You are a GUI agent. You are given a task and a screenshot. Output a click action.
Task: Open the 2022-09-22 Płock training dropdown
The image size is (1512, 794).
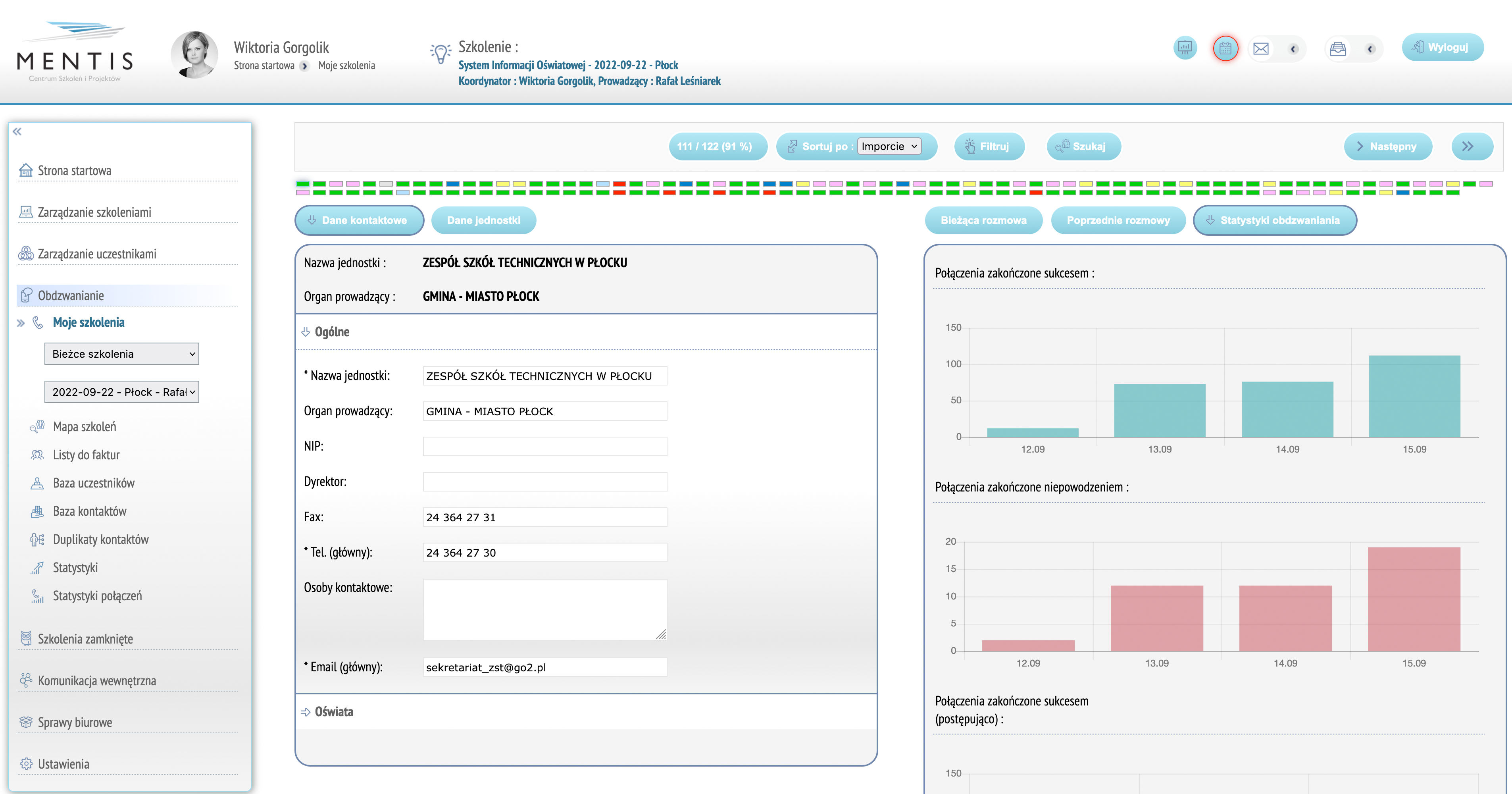(x=121, y=392)
